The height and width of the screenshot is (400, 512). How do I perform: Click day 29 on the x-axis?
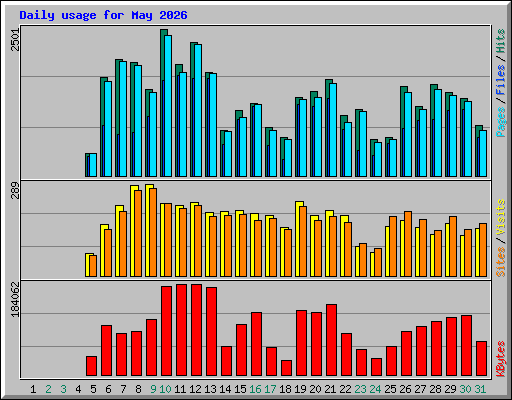(450, 389)
